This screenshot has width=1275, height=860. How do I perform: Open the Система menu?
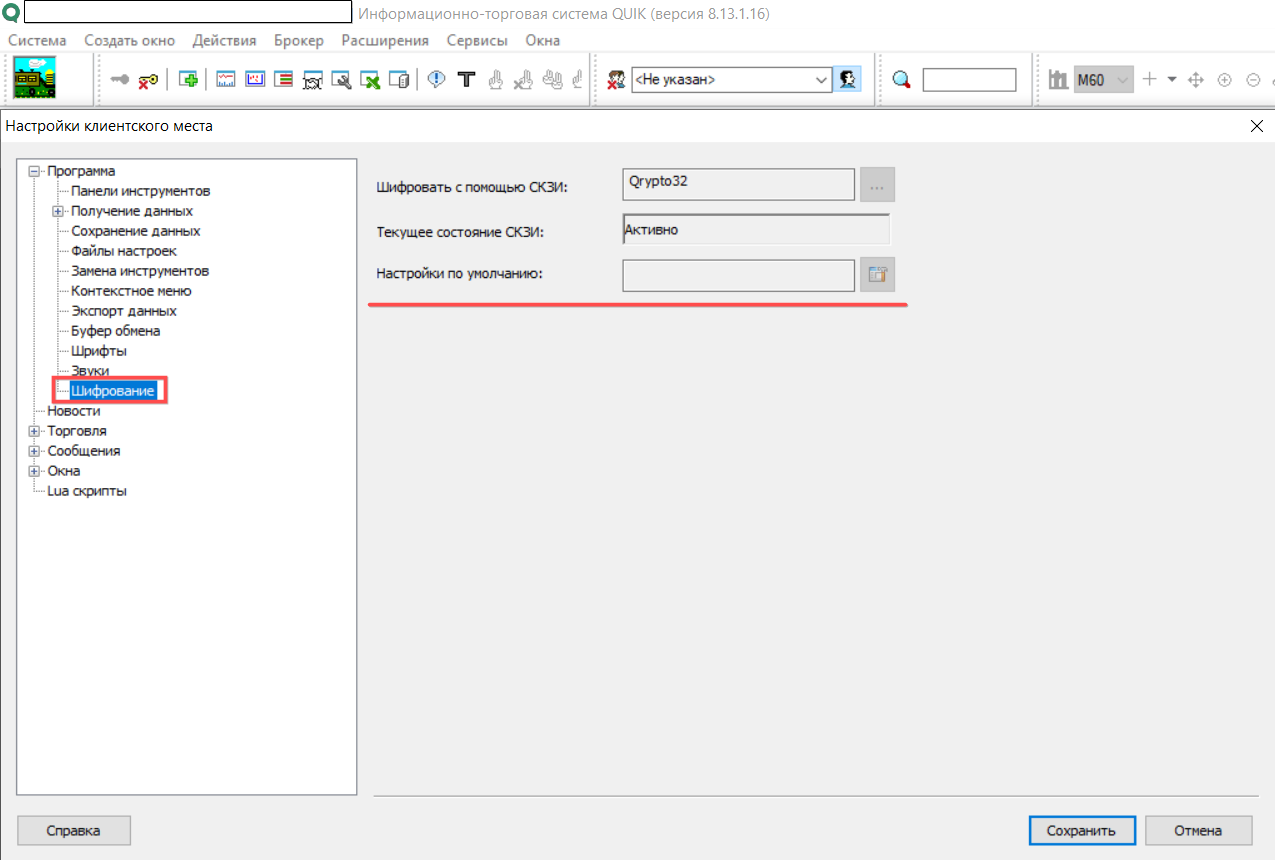pyautogui.click(x=37, y=40)
